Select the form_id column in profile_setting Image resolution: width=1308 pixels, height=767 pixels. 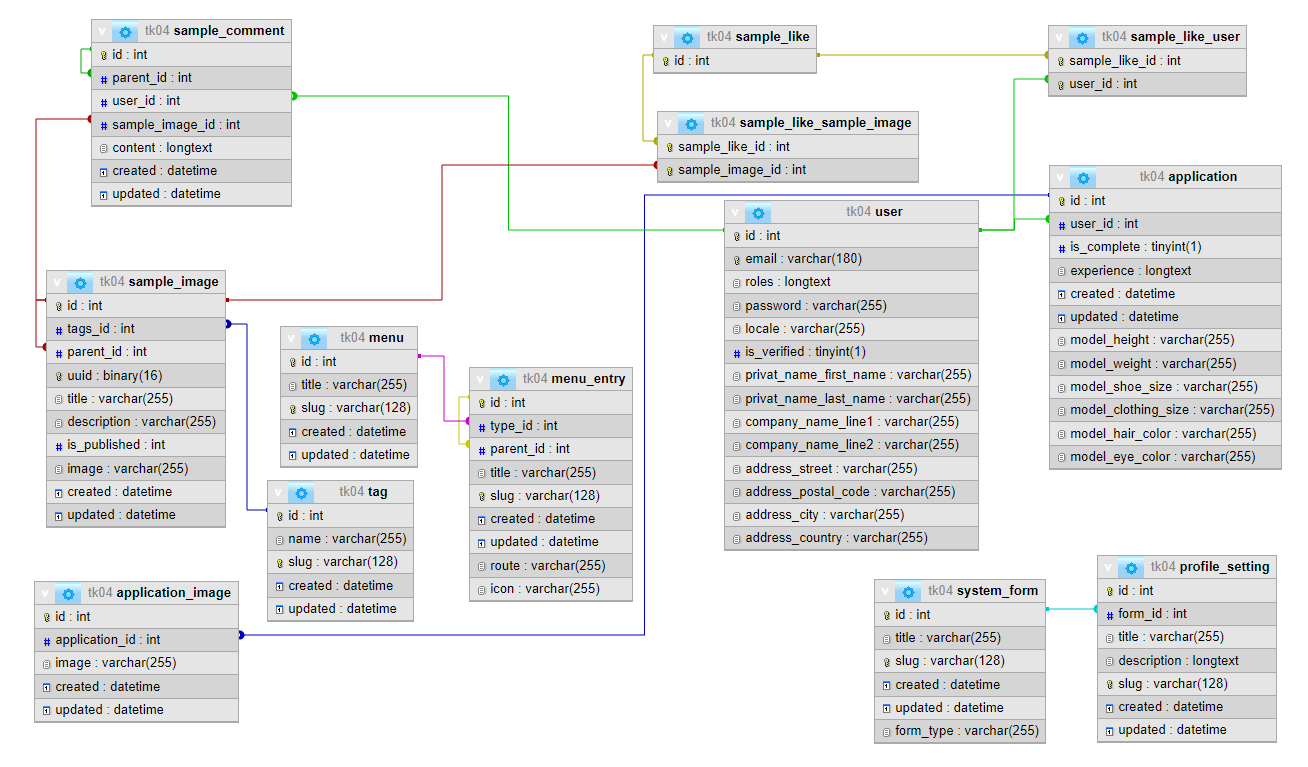pos(1152,614)
